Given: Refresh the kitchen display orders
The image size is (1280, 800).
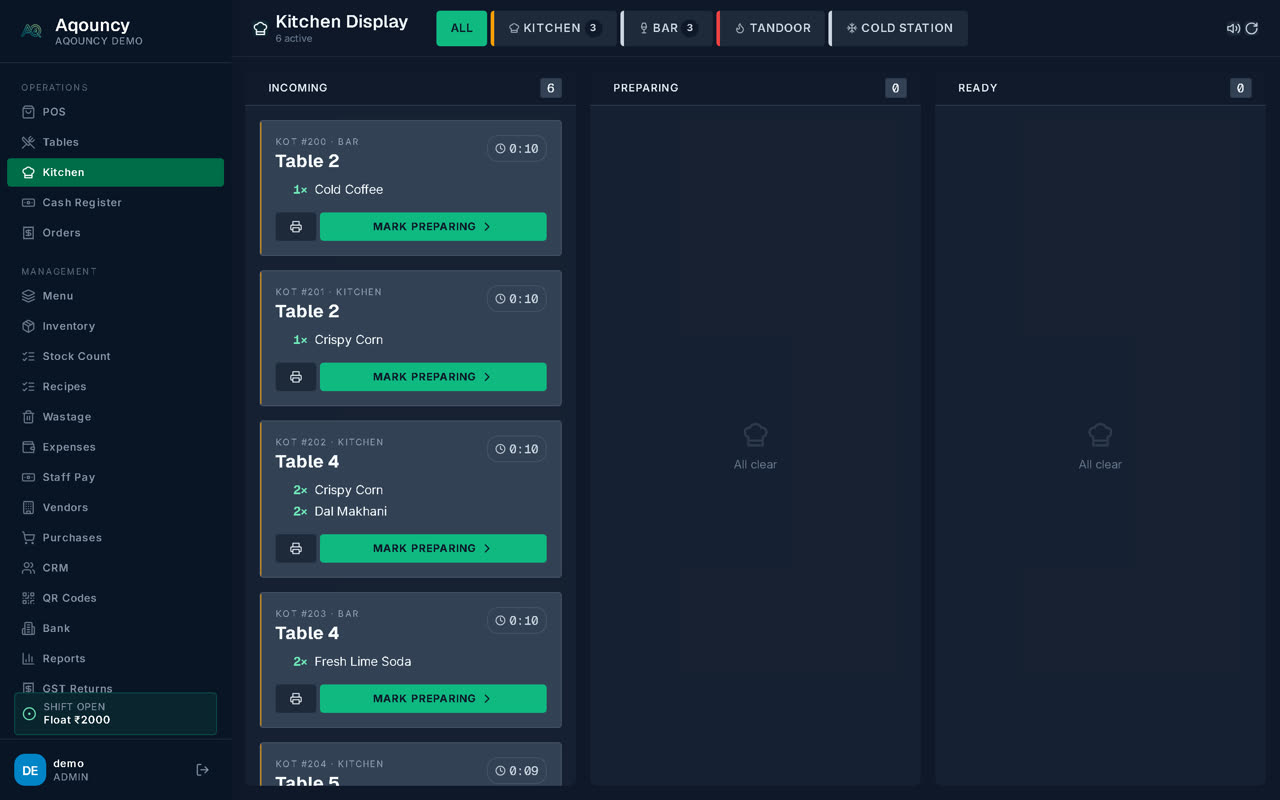Looking at the screenshot, I should pos(1251,28).
